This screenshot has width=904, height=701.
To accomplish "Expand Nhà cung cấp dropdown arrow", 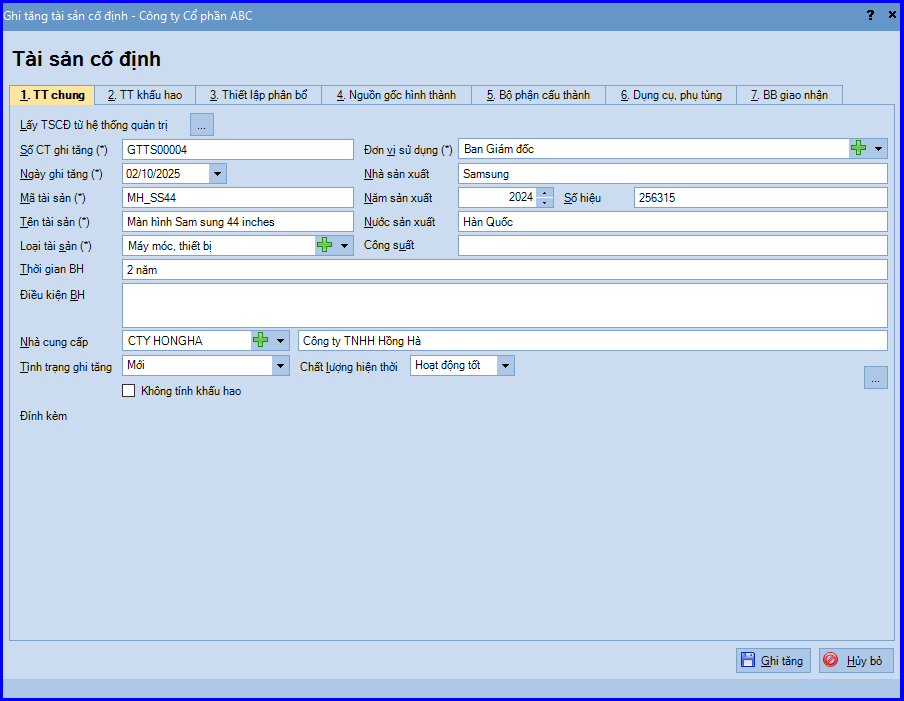I will tap(280, 341).
